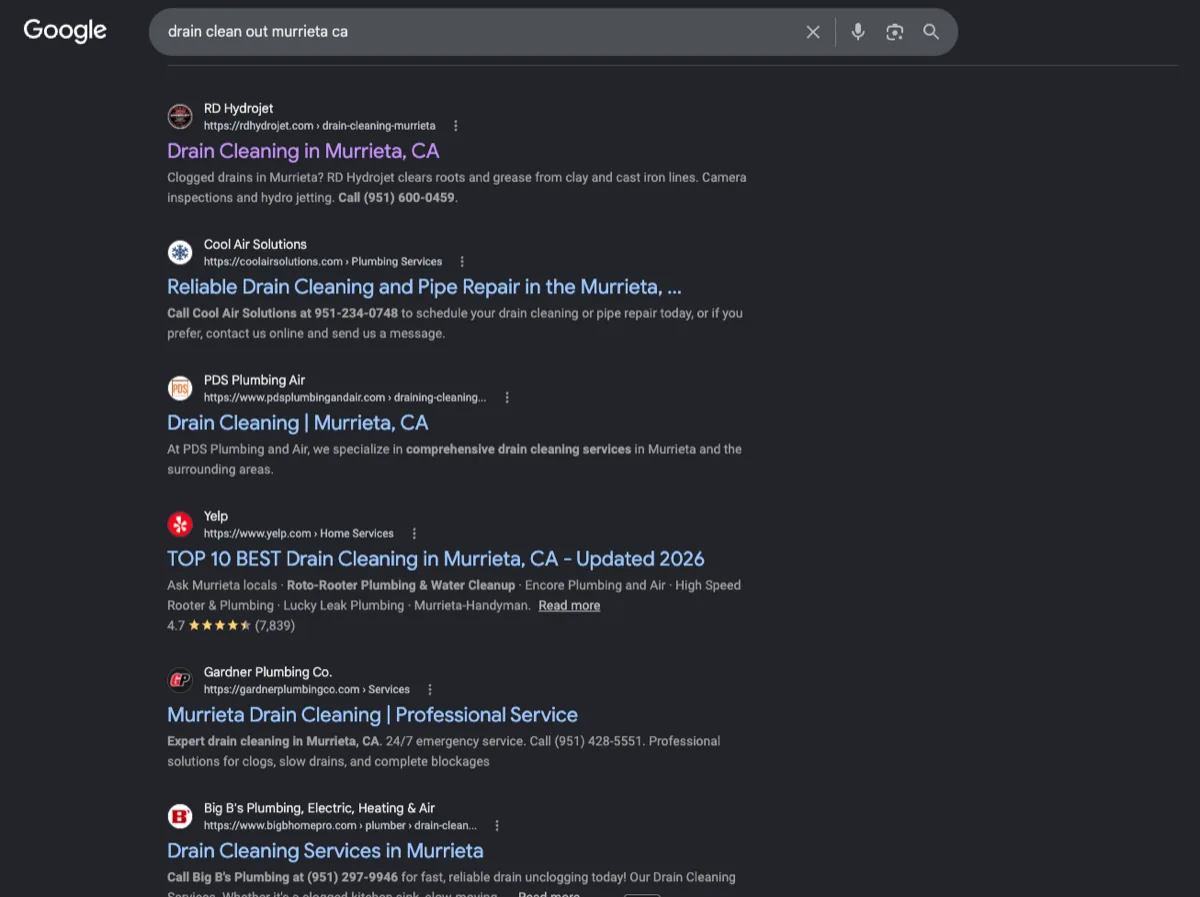Submit search with magnifying glass icon
Screen dimensions: 1200x897
[931, 32]
